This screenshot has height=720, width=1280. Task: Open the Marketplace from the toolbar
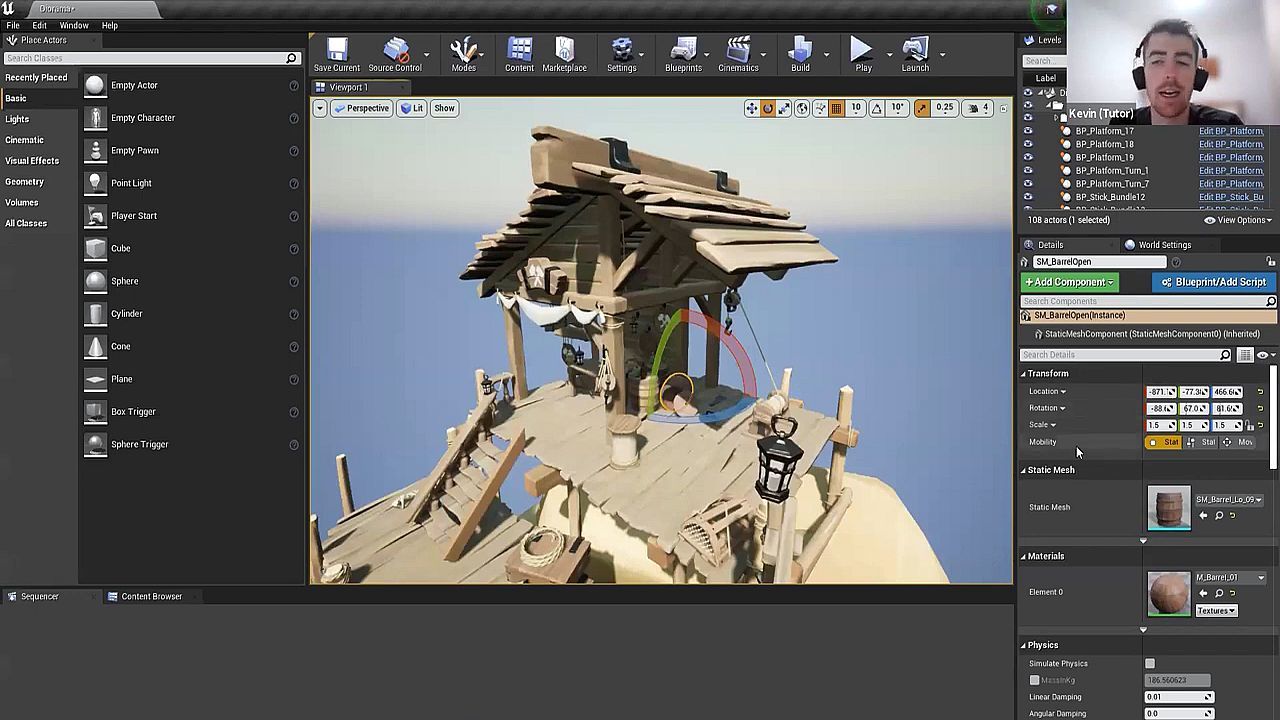[x=564, y=55]
